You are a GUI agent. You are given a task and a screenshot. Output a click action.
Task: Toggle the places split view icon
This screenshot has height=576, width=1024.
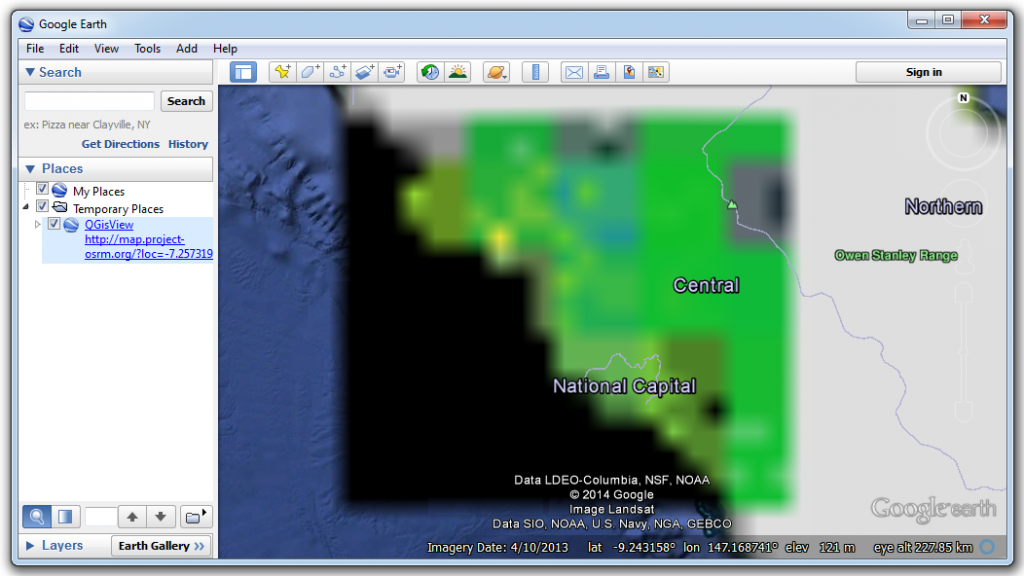(65, 517)
